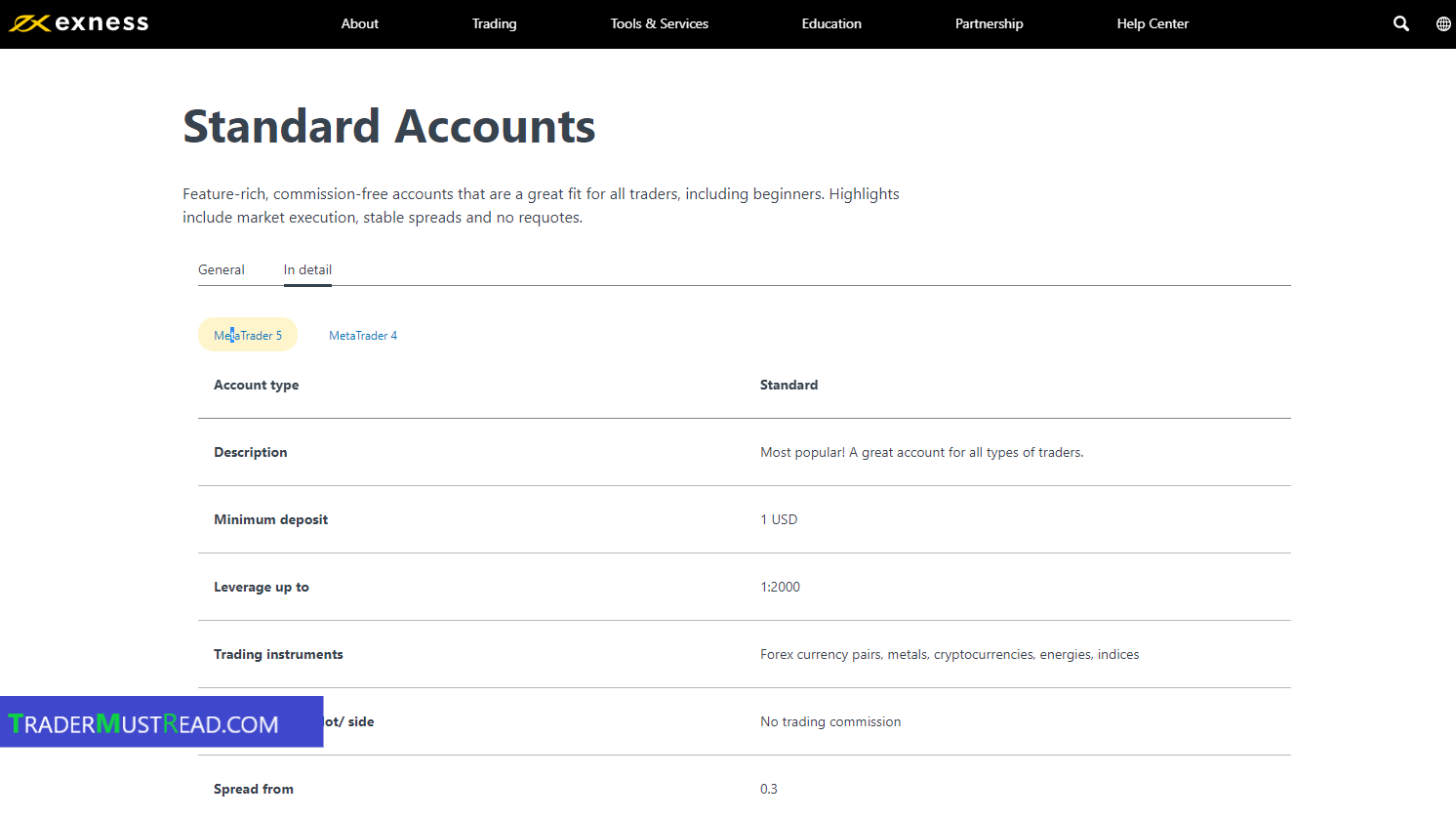Open the Help Center menu
Viewport: 1456px width, 819px height.
click(x=1153, y=23)
